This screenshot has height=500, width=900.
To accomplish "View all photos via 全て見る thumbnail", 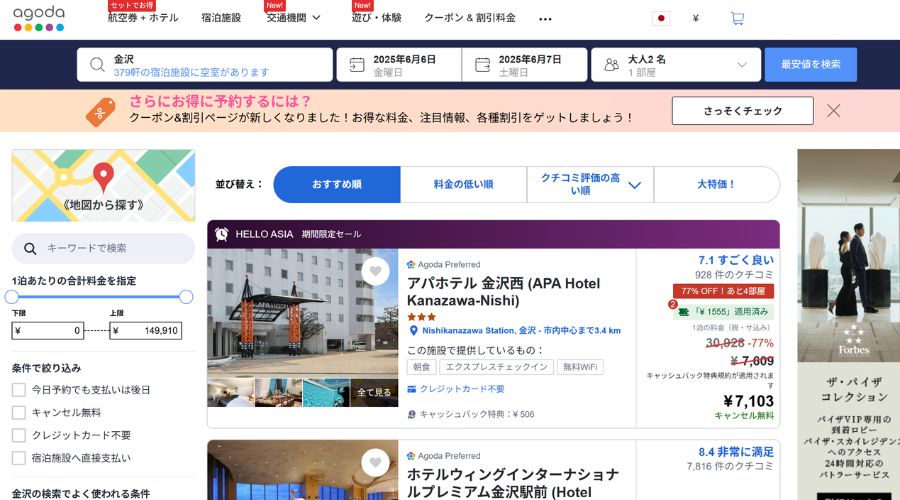I will pos(374,393).
